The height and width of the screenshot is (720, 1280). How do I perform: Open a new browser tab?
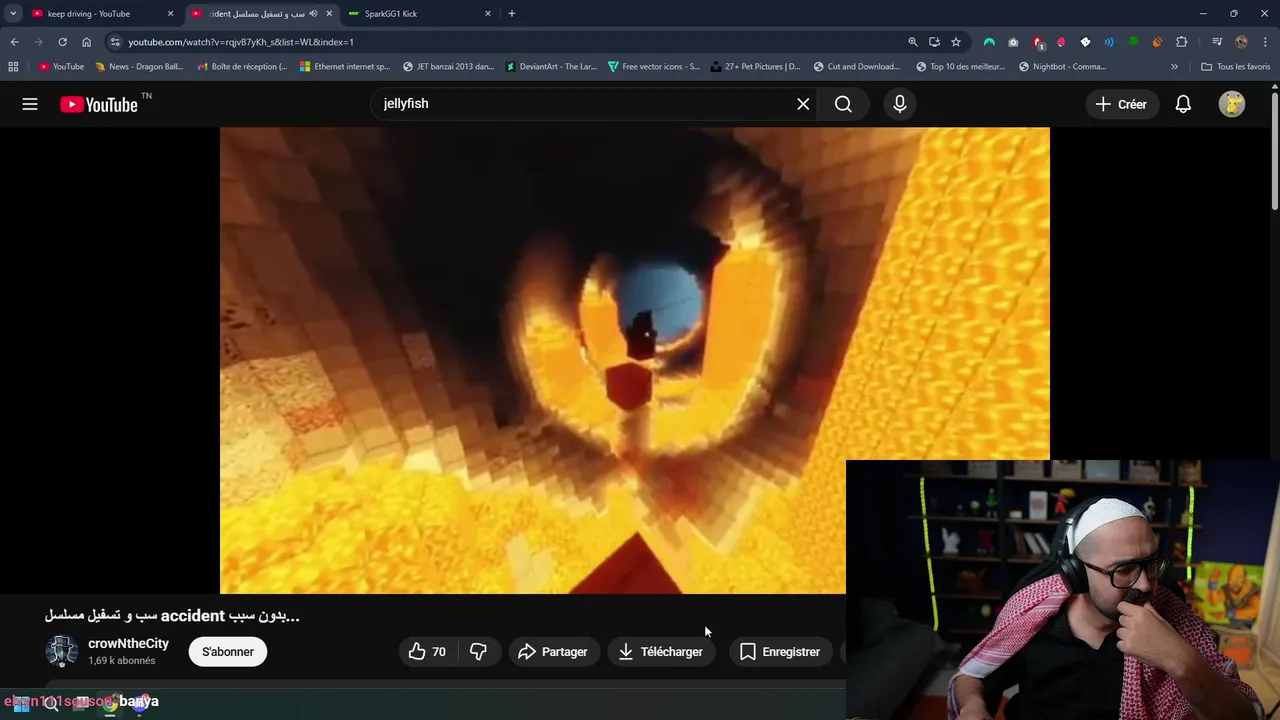[512, 14]
